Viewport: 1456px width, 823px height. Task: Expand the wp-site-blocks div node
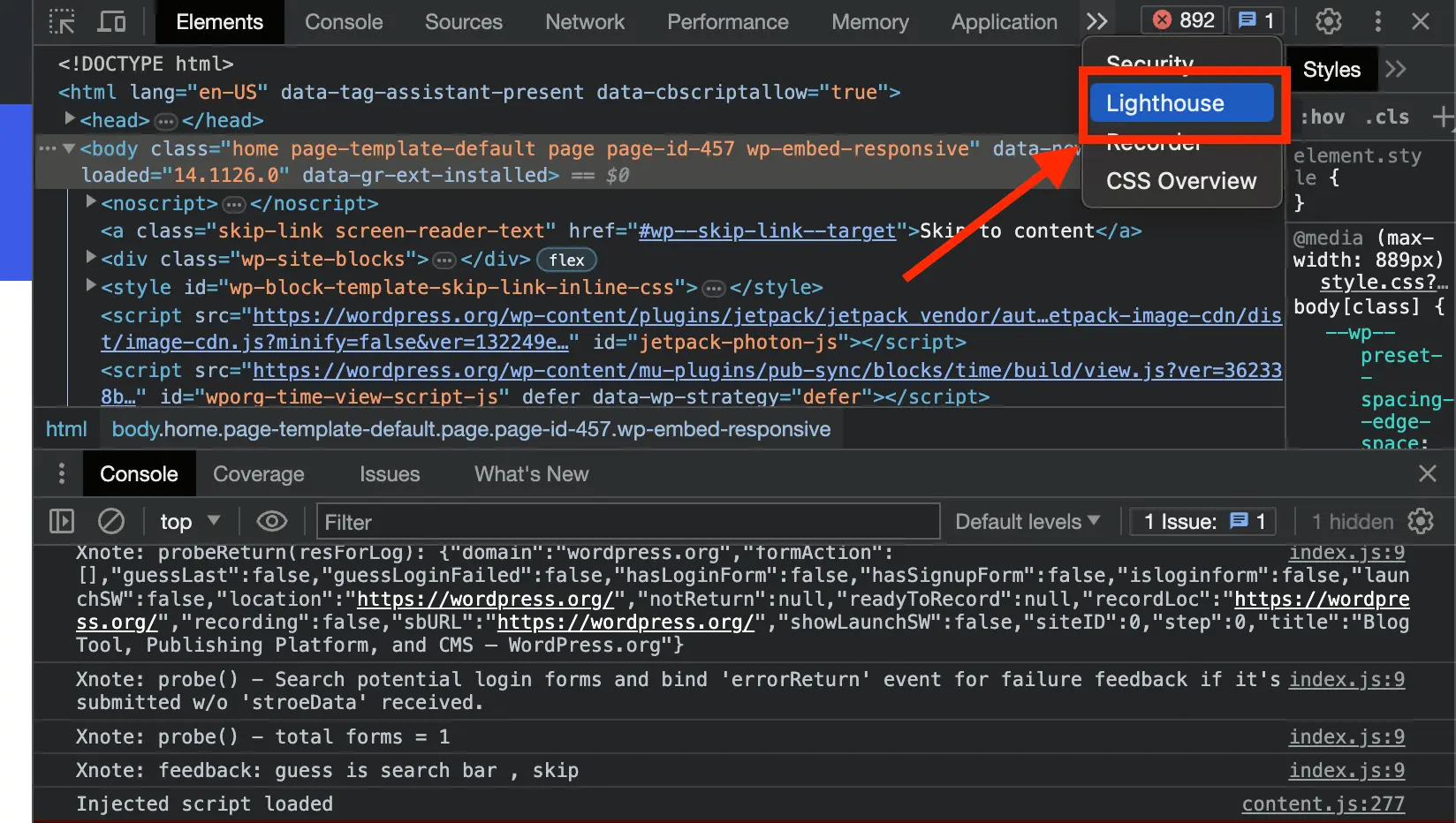(91, 258)
